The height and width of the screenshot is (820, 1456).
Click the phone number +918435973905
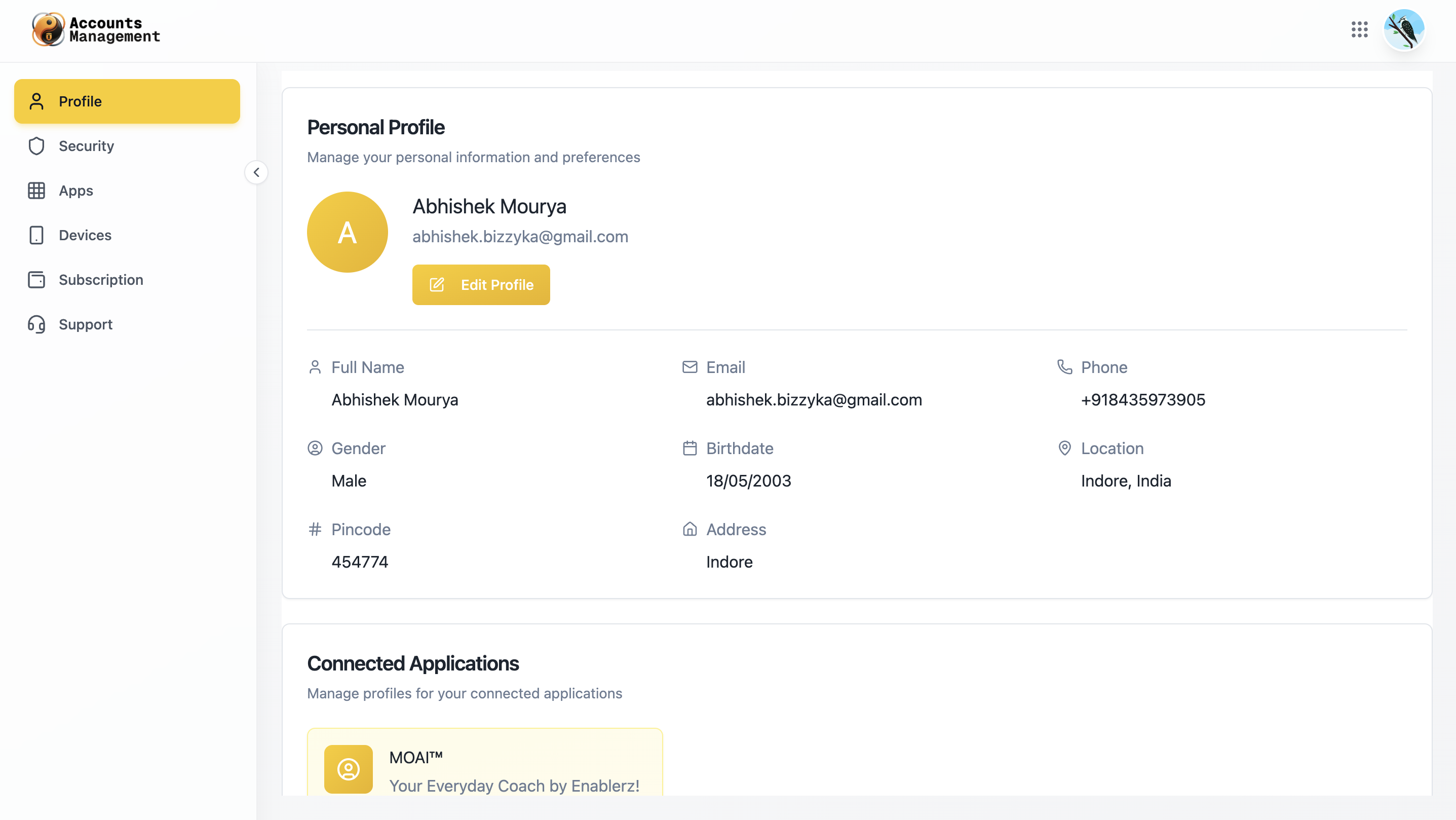pos(1143,400)
